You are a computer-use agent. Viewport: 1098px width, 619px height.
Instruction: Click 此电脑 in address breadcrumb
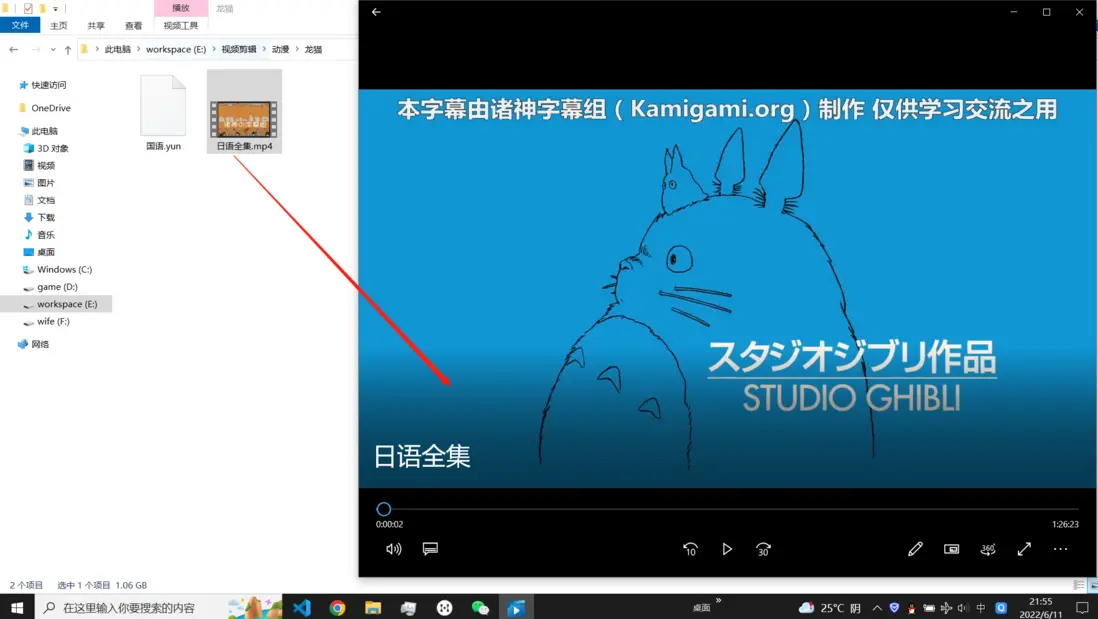tap(118, 49)
